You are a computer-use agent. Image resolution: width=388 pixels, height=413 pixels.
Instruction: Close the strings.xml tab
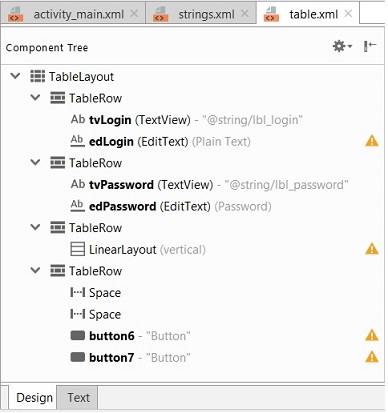[245, 14]
